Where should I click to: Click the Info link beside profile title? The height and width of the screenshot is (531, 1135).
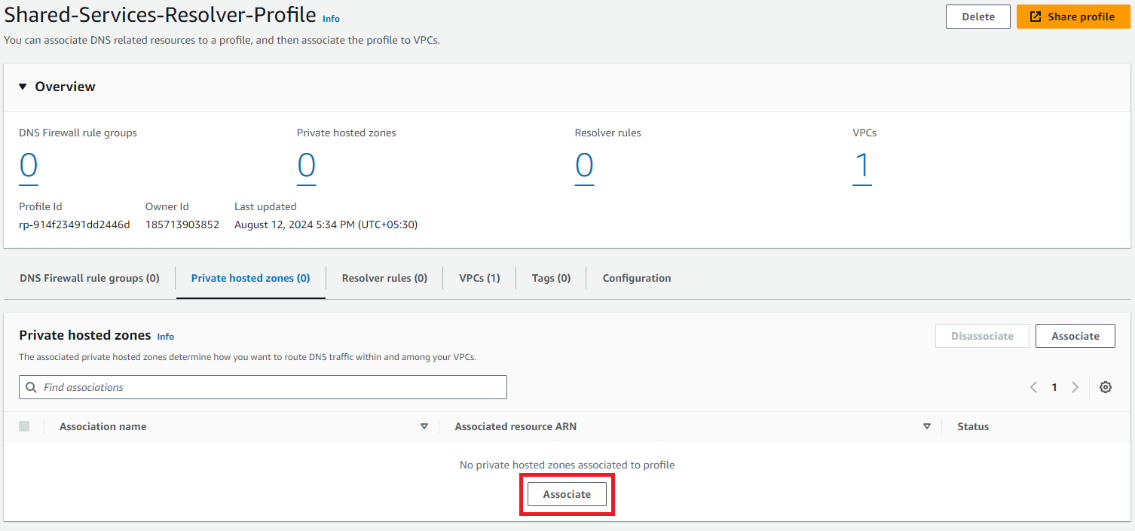point(331,19)
